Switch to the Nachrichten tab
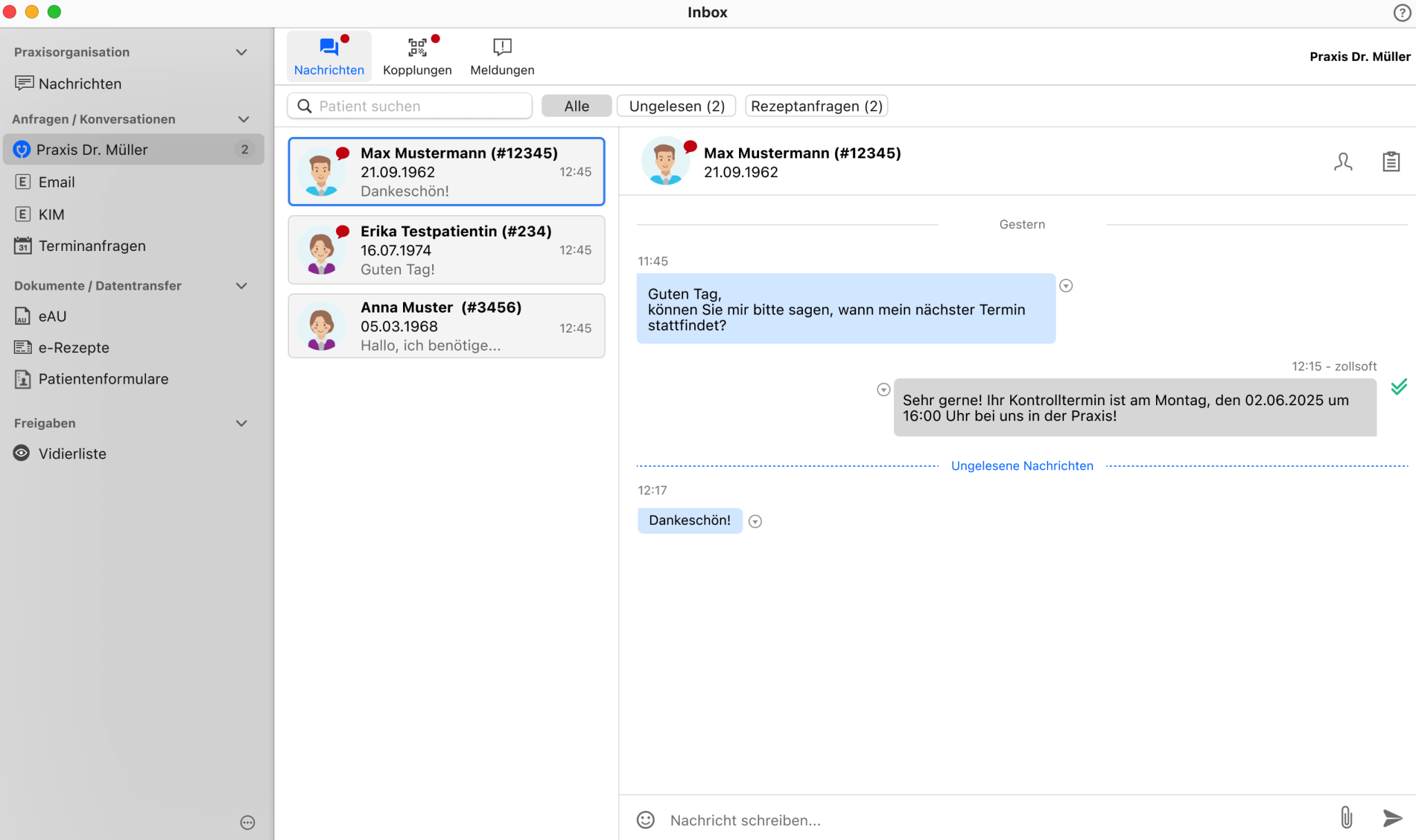The width and height of the screenshot is (1416, 840). point(329,56)
